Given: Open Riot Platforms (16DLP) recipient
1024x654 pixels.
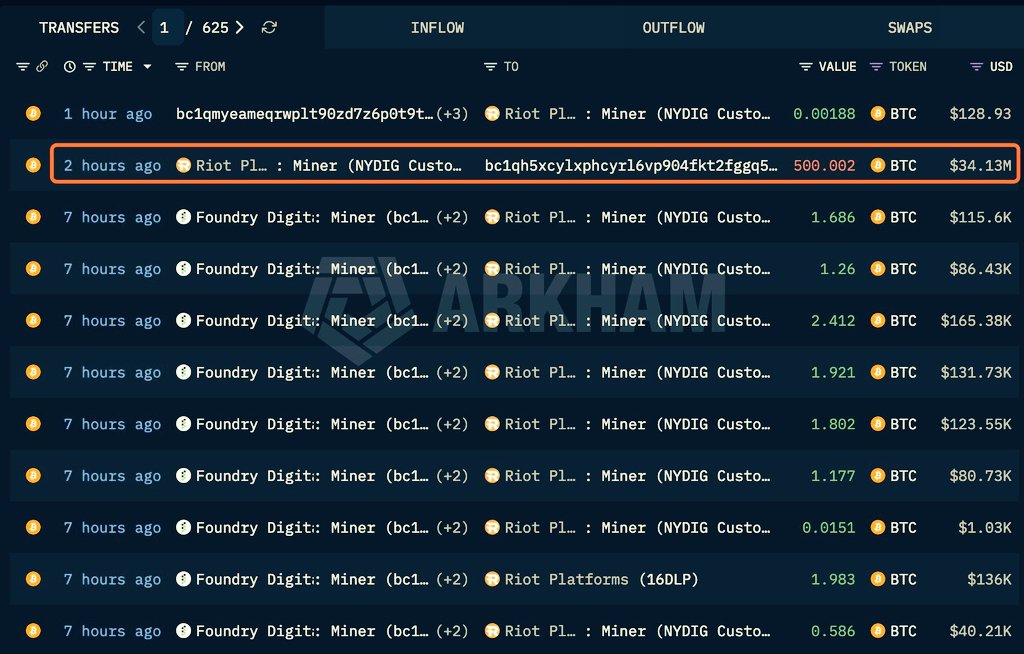Looking at the screenshot, I should pos(601,580).
